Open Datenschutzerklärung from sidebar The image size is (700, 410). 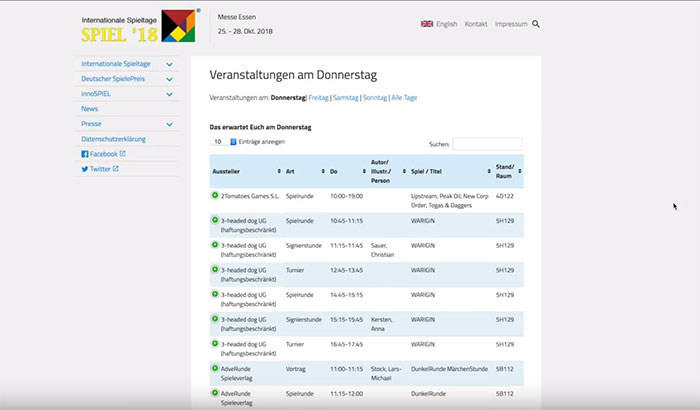tap(120, 139)
